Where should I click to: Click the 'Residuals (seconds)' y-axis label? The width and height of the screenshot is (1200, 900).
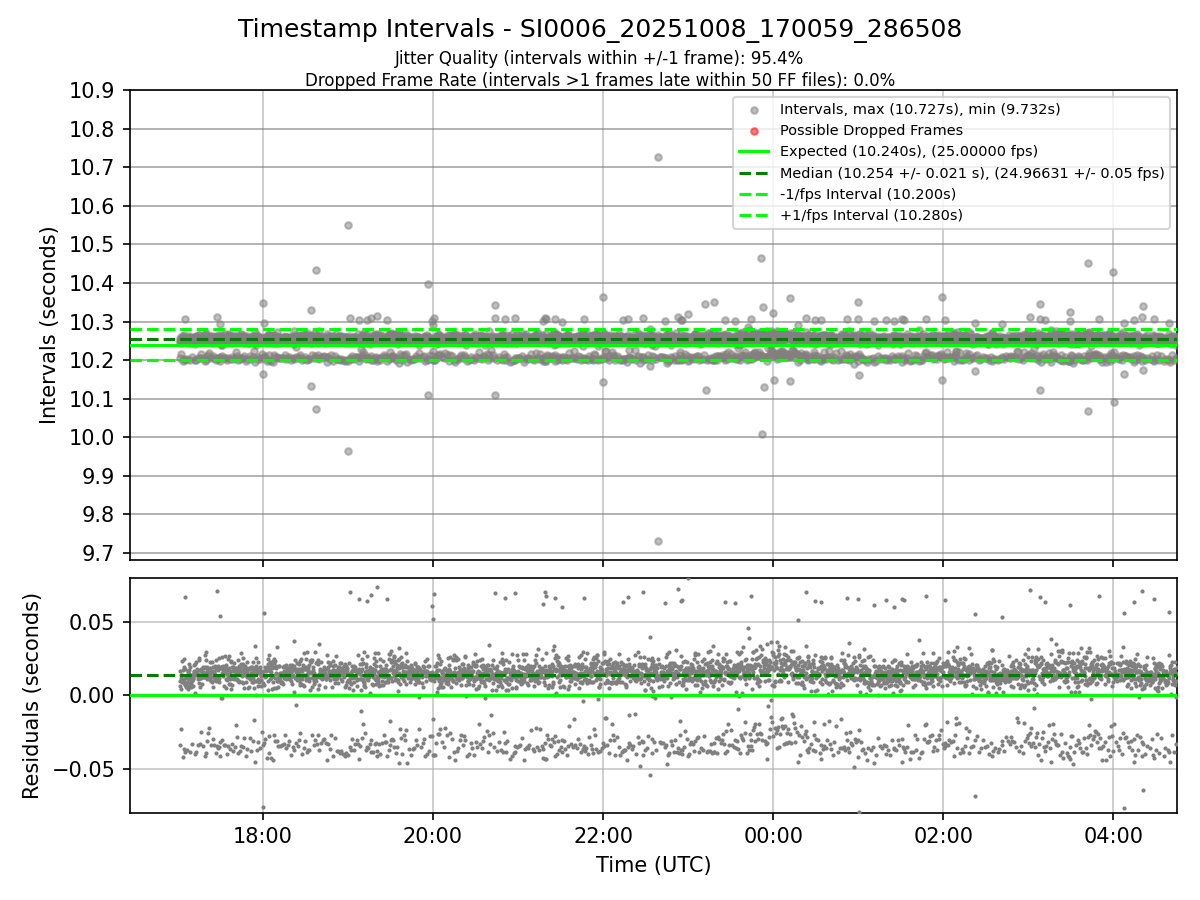tap(31, 696)
